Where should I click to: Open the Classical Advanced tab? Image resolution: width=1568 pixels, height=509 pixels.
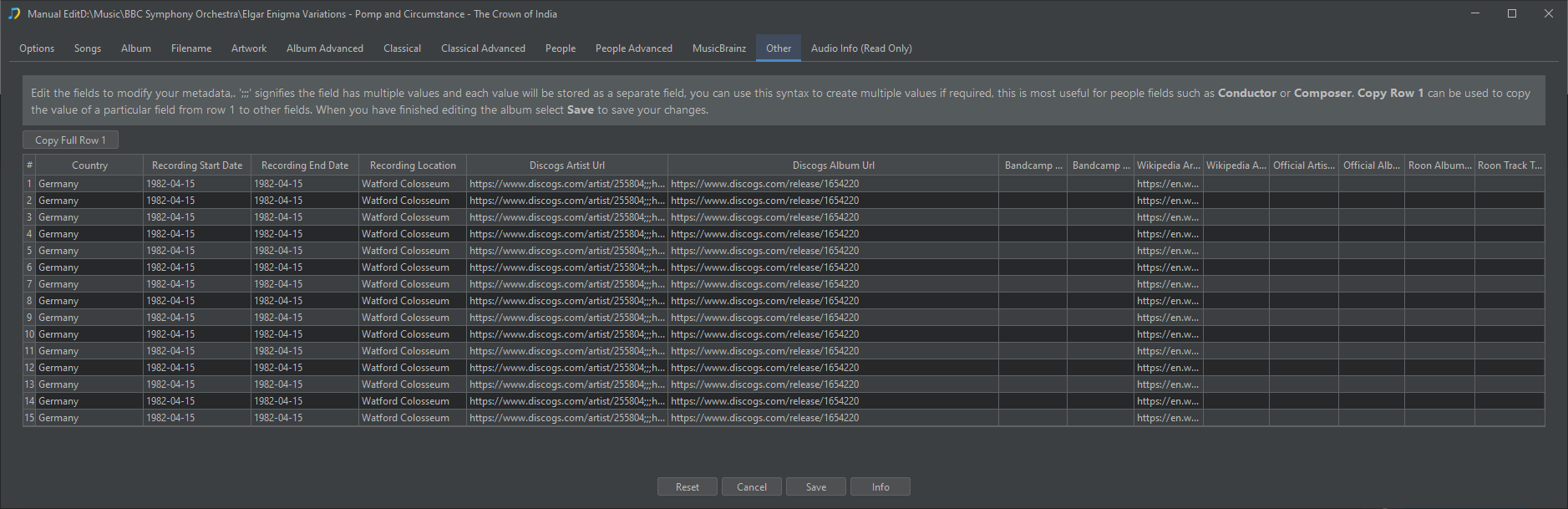pyautogui.click(x=483, y=48)
